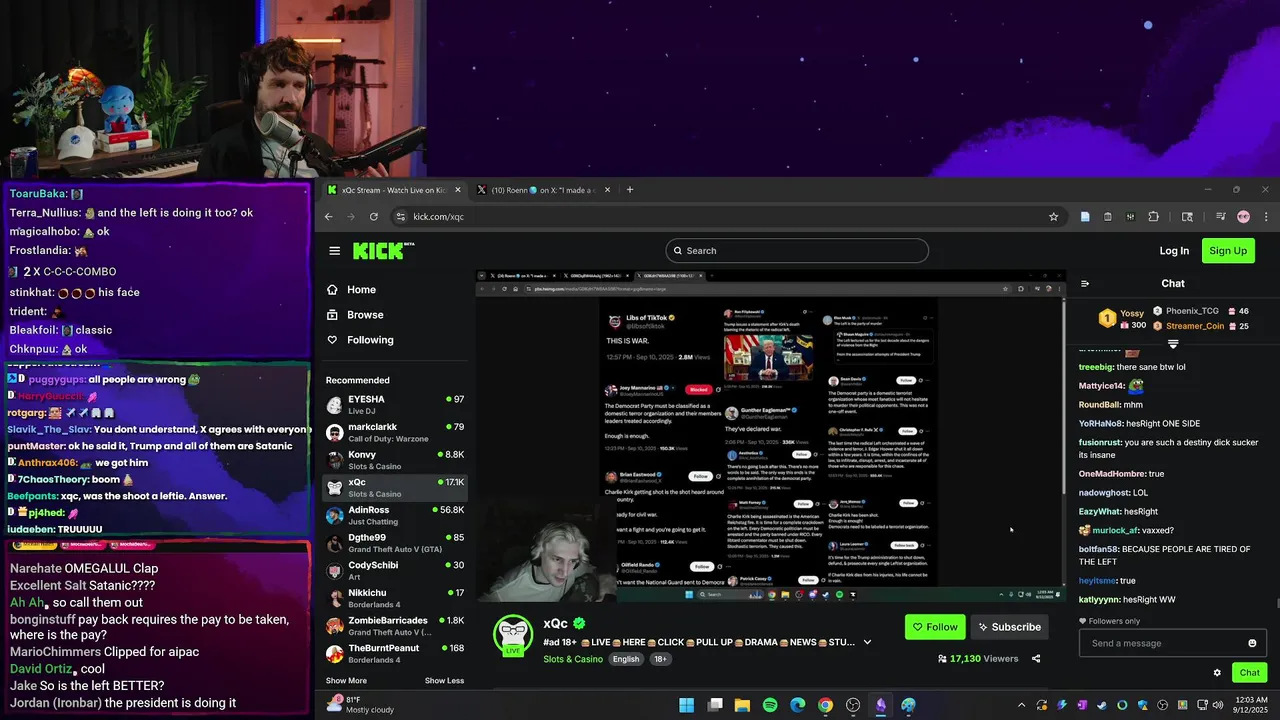1280x720 pixels.
Task: Open Nikkichu channel in recommended
Action: pos(395,598)
